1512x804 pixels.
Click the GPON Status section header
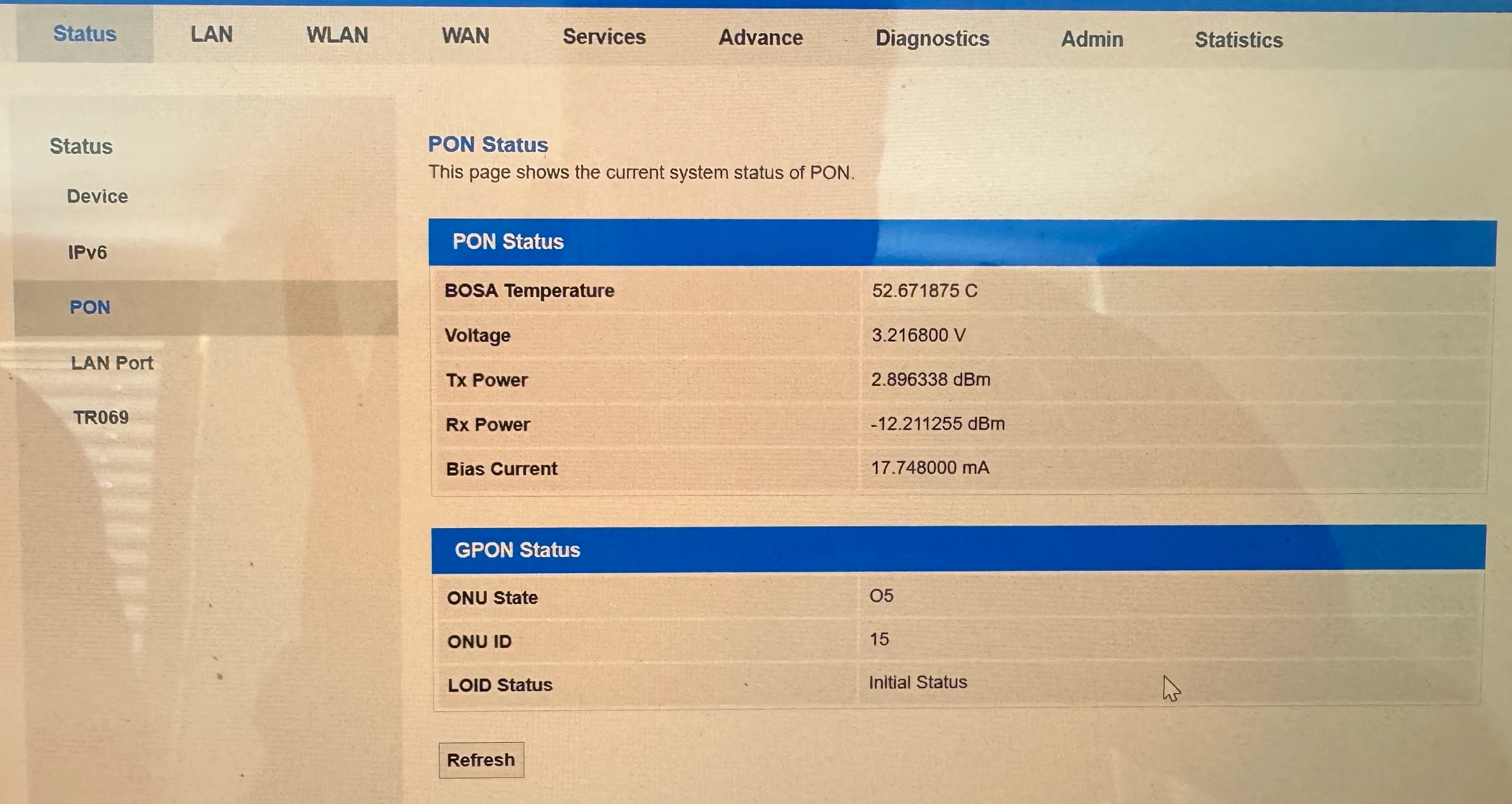point(517,550)
